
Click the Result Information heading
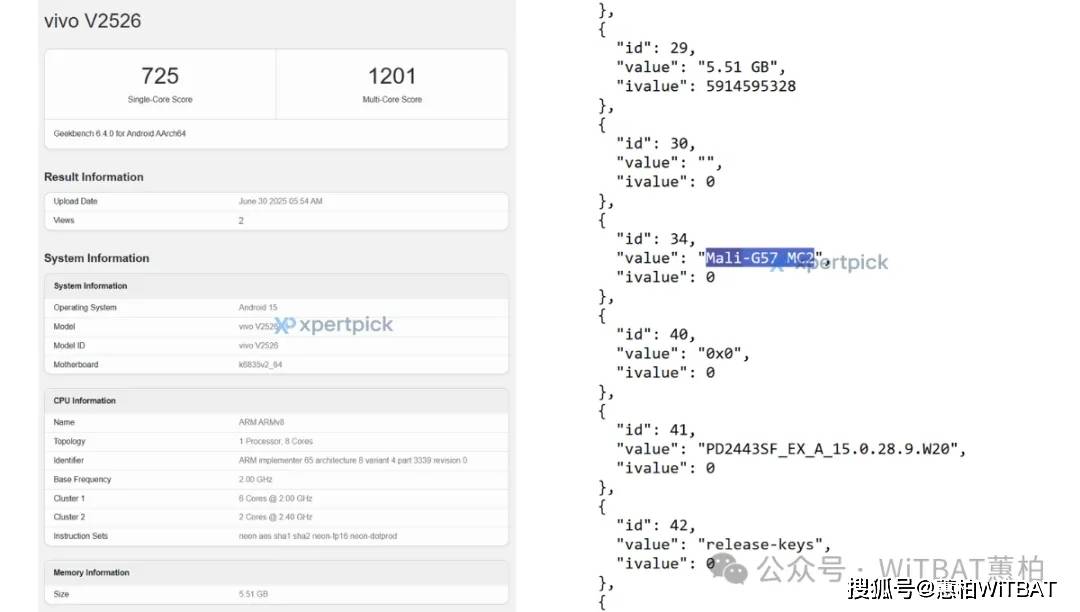click(94, 177)
